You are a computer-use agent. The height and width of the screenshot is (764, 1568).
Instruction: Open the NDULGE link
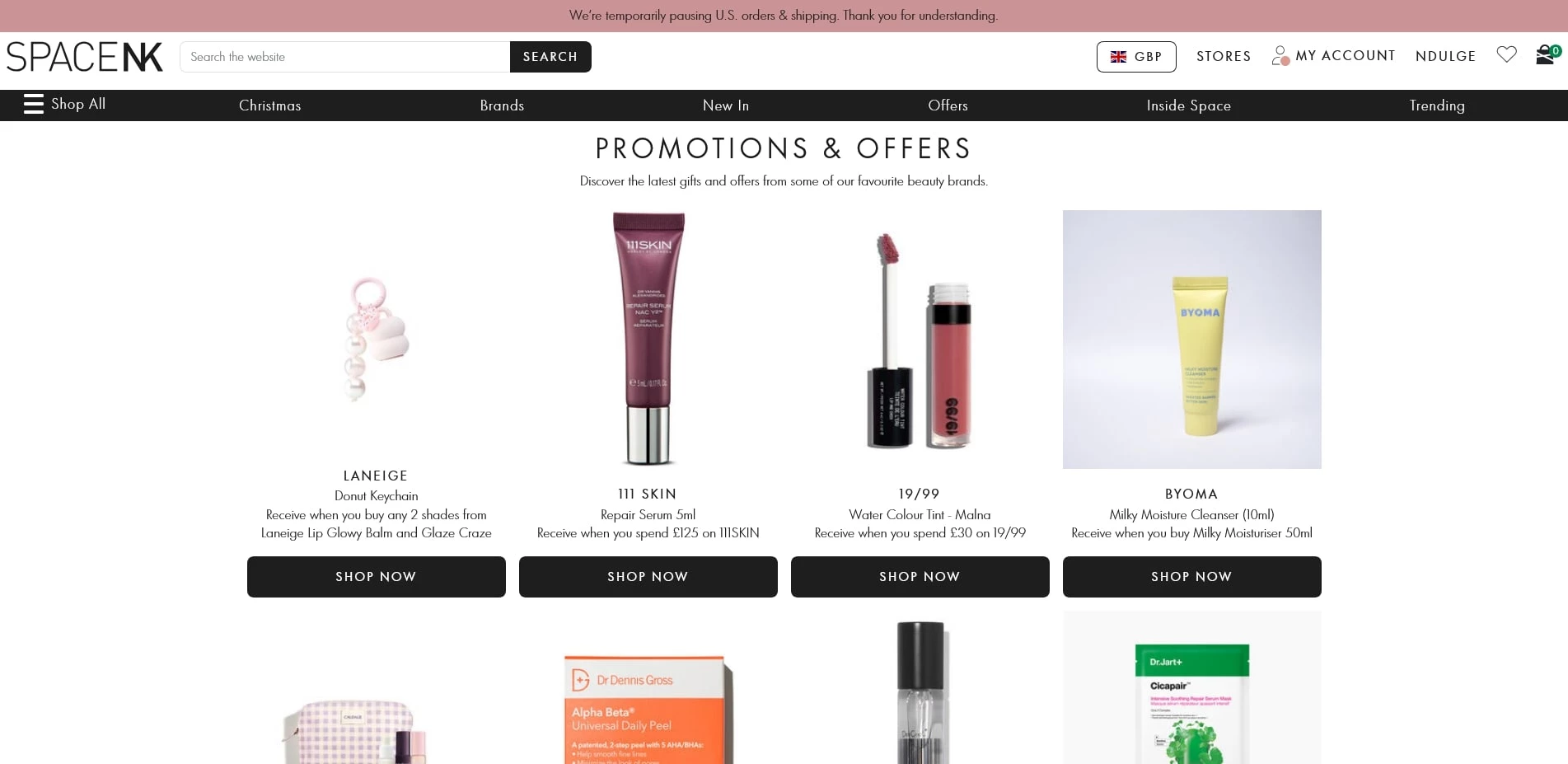click(x=1445, y=56)
